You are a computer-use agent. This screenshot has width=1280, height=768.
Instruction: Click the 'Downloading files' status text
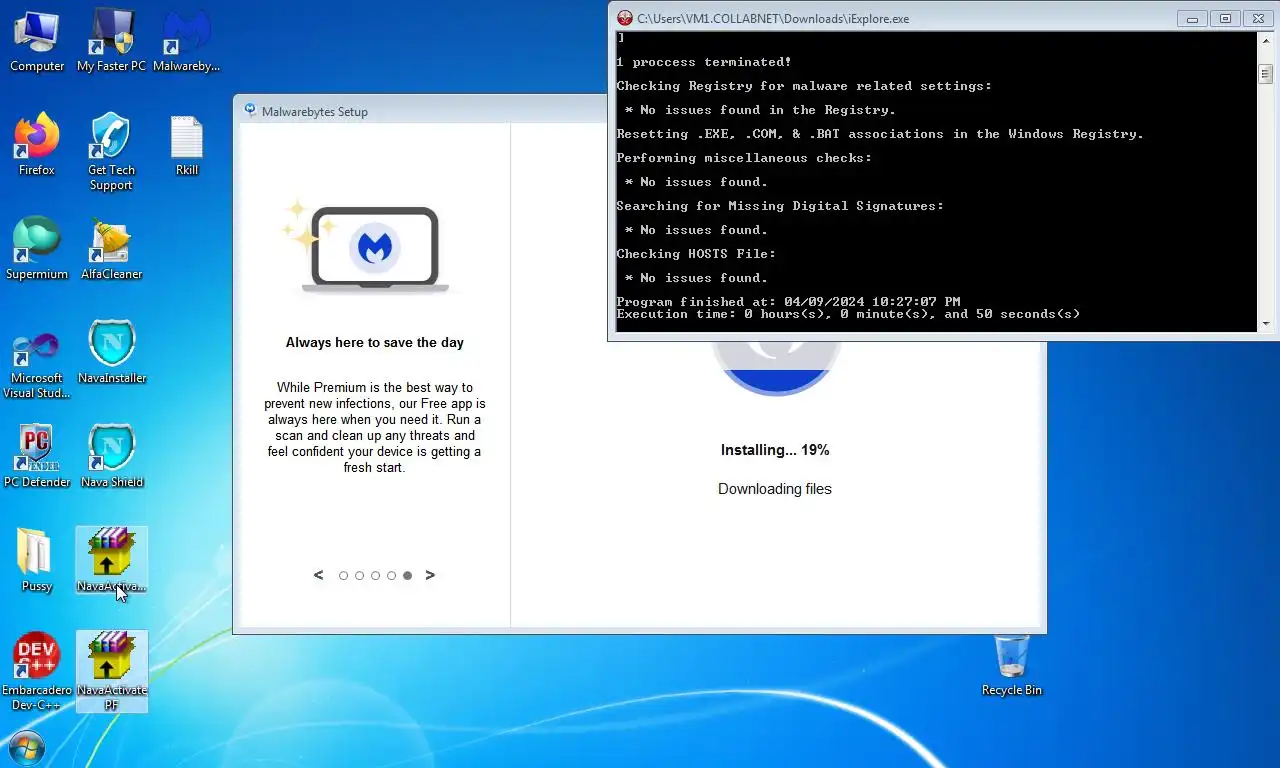click(775, 489)
